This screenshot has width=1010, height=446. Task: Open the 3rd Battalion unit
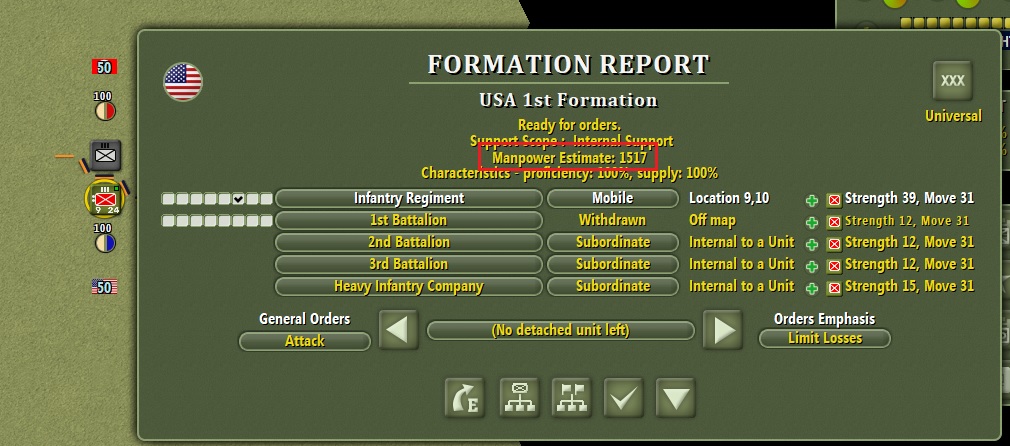(408, 264)
